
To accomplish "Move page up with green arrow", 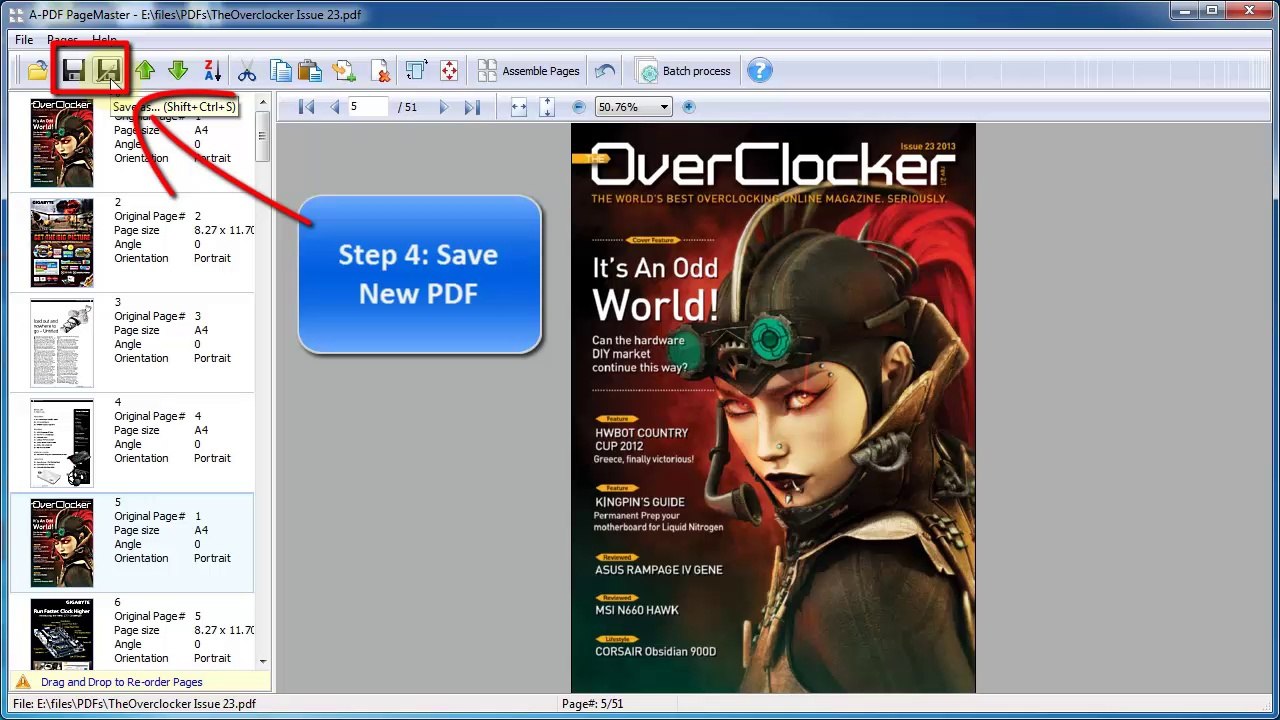I will 145,71.
